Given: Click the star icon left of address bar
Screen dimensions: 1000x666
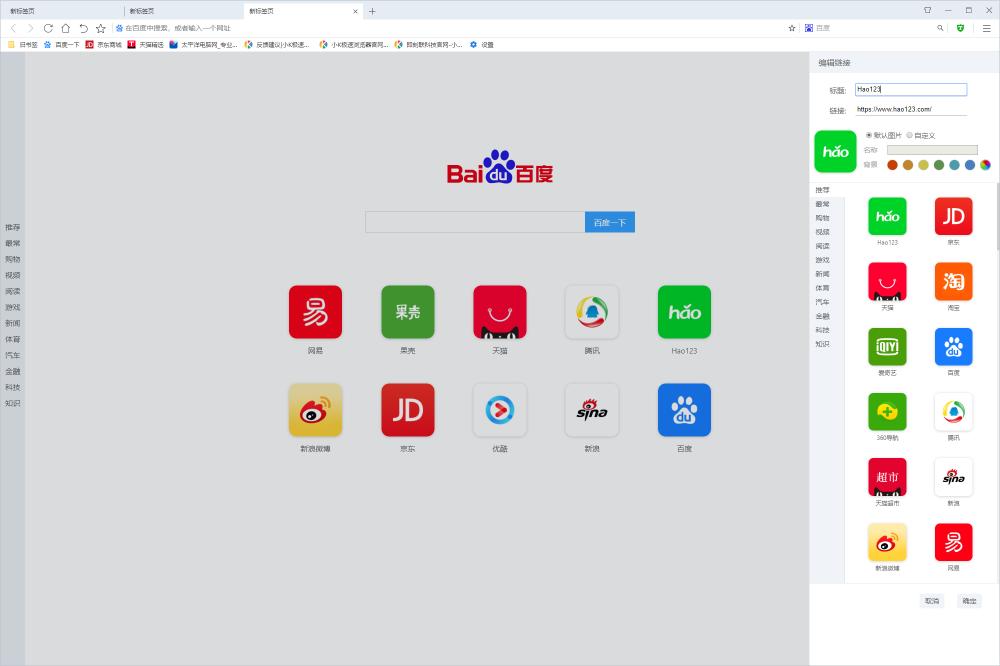Looking at the screenshot, I should pos(101,28).
